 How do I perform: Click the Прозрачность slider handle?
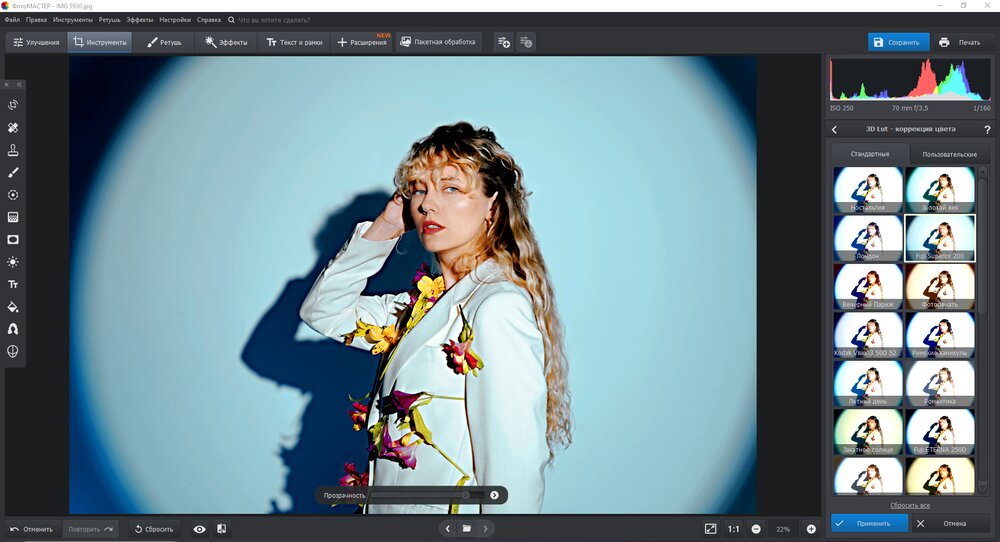click(x=465, y=495)
